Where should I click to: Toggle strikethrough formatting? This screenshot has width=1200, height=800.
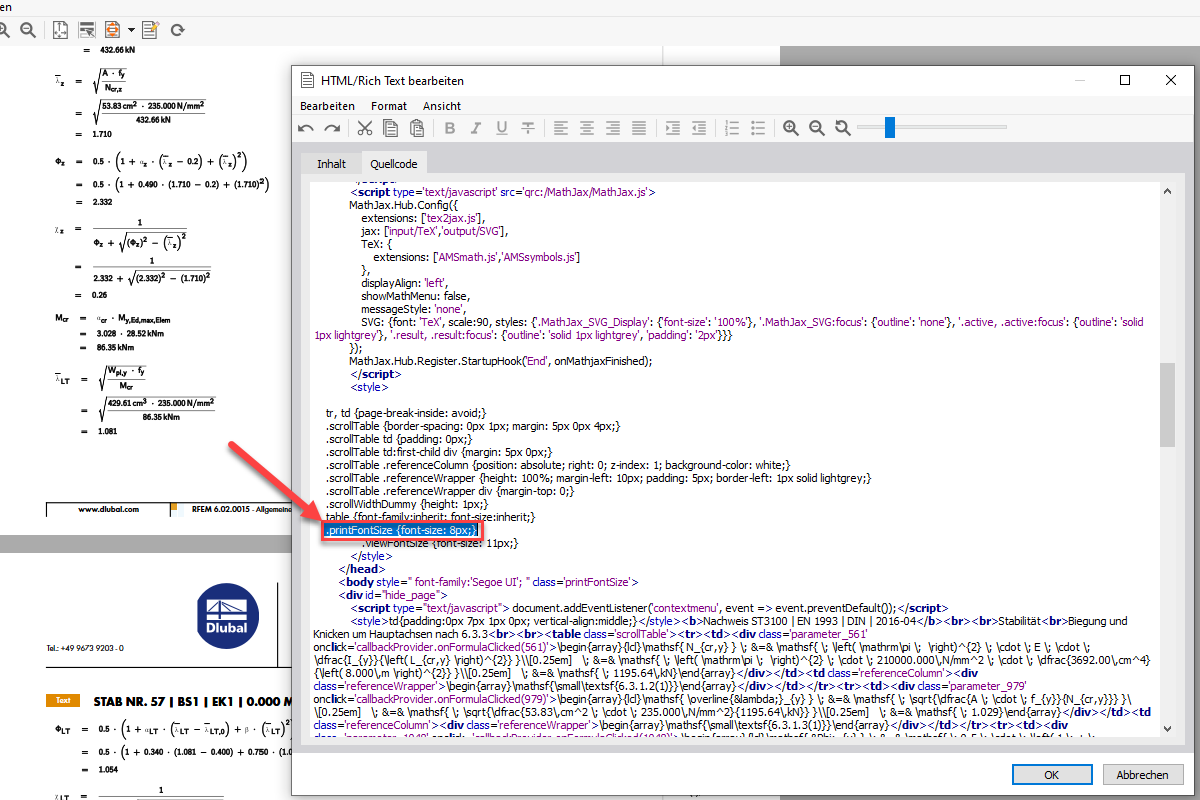[x=528, y=128]
